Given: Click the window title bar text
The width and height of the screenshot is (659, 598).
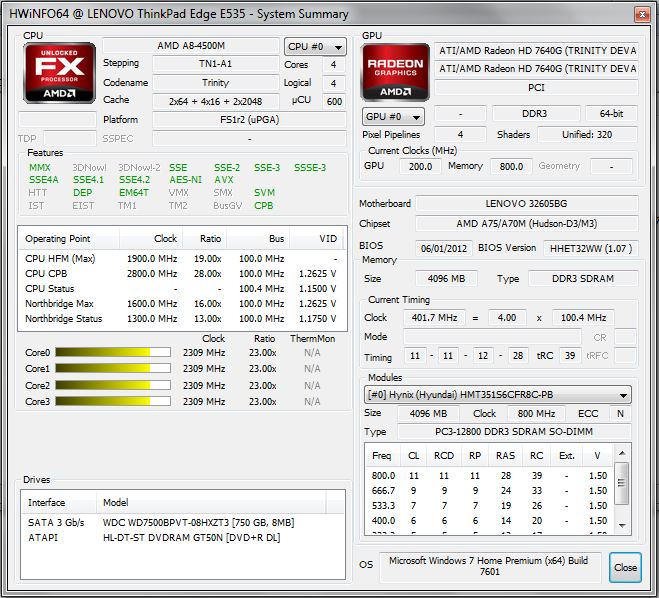Looking at the screenshot, I should pos(179,14).
